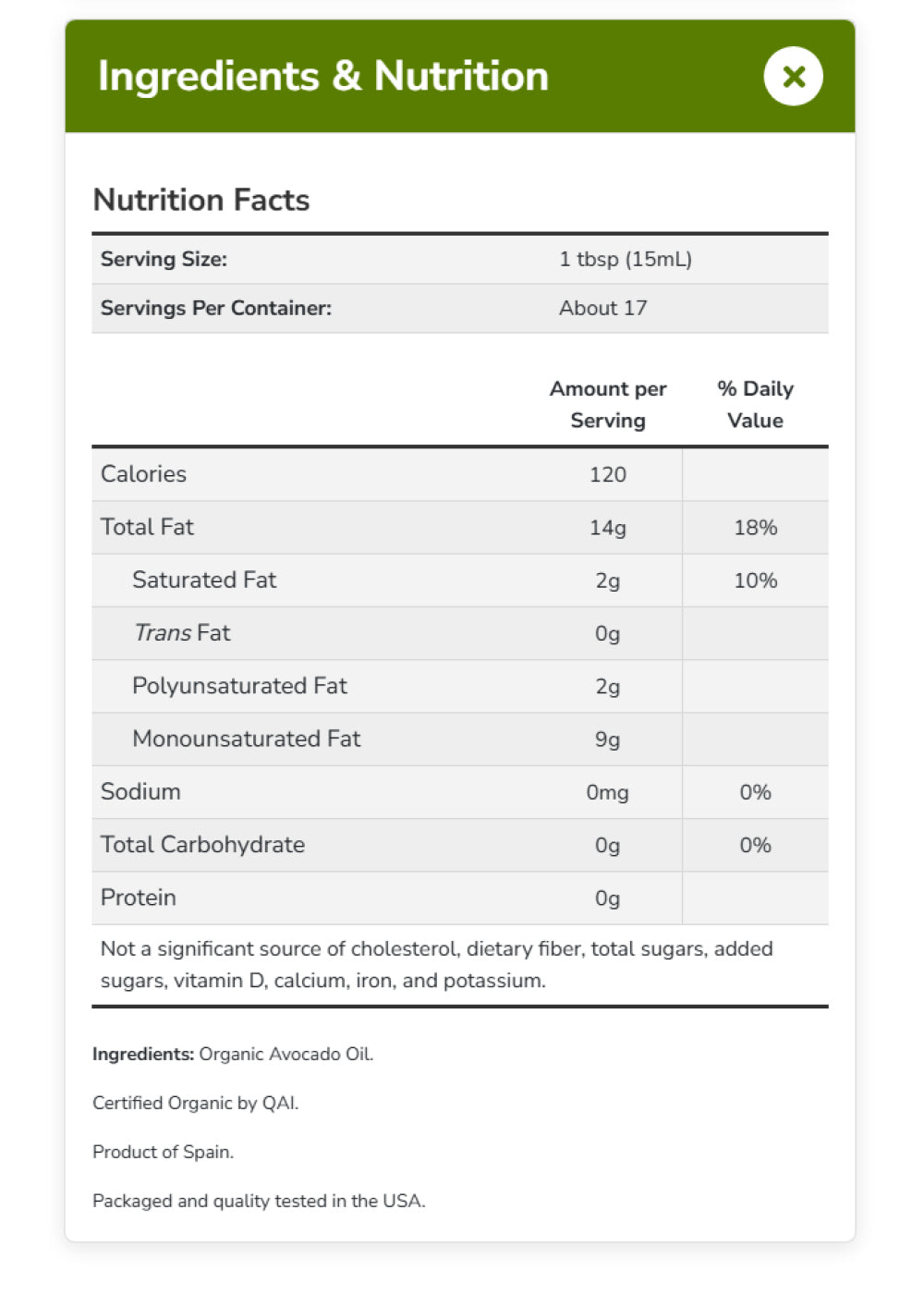
Task: Click the About 17 servings value
Action: click(x=602, y=308)
